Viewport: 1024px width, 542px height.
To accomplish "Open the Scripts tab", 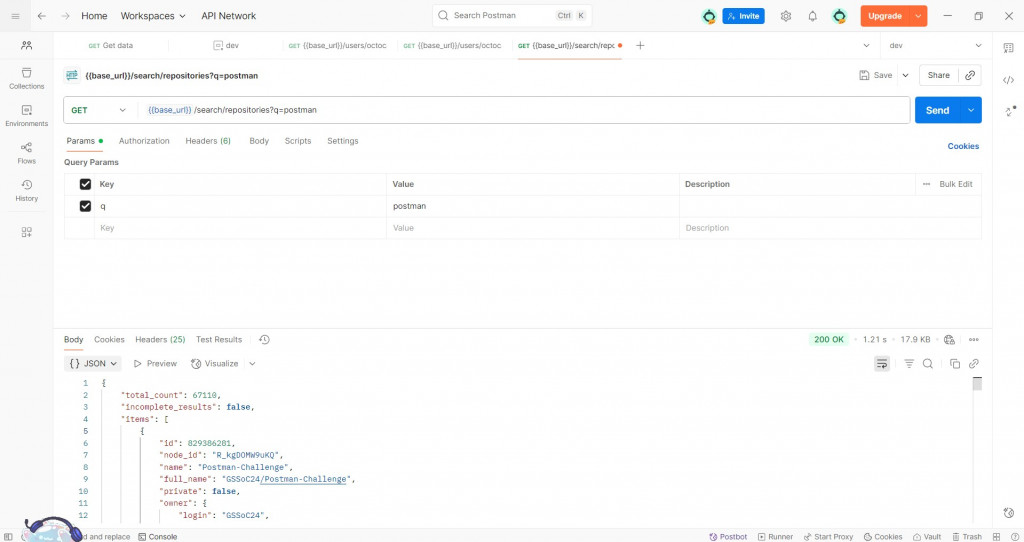I will (x=298, y=141).
